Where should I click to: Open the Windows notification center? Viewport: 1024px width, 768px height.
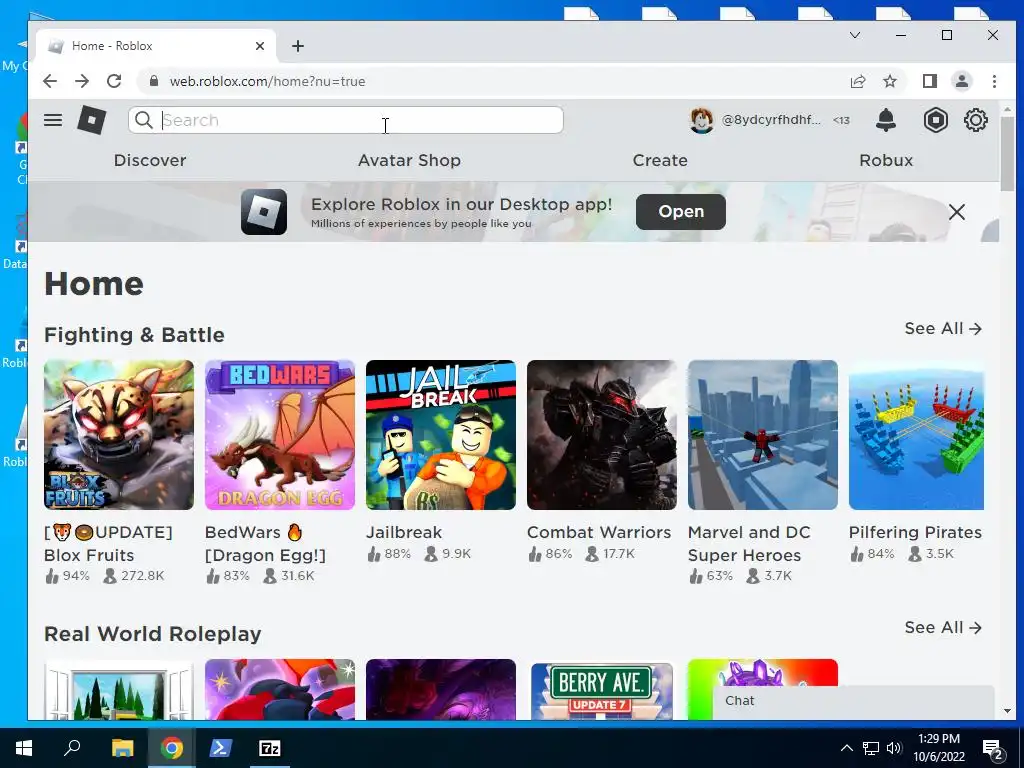tap(993, 749)
